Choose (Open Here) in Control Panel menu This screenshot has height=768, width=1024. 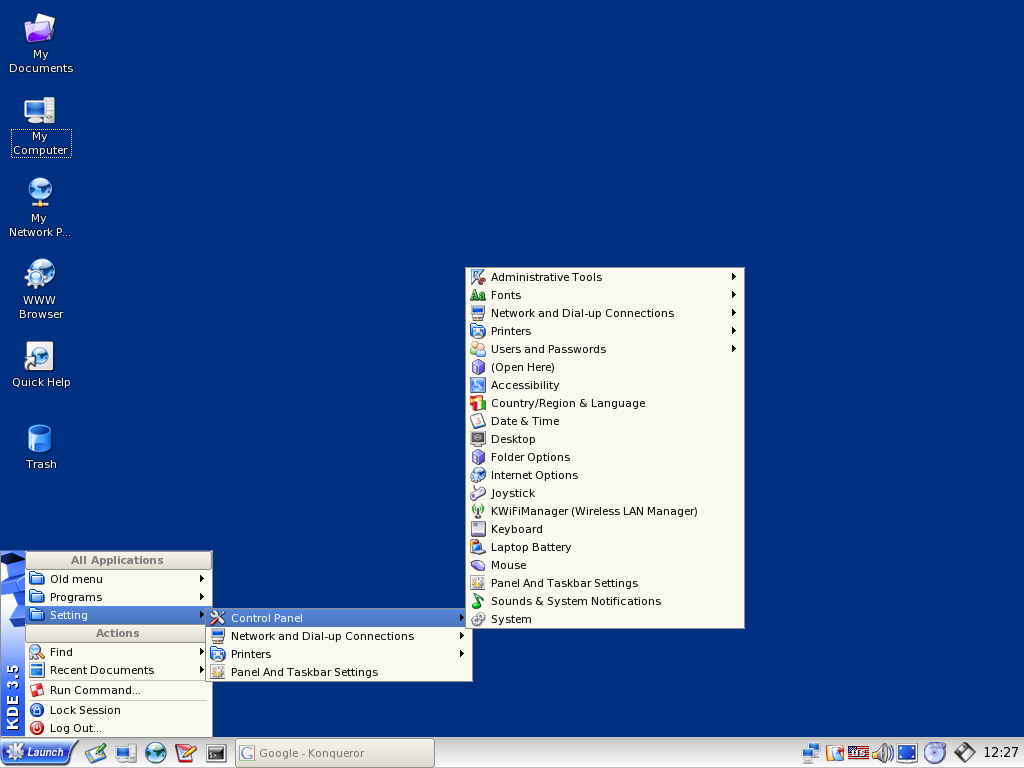[x=605, y=367]
